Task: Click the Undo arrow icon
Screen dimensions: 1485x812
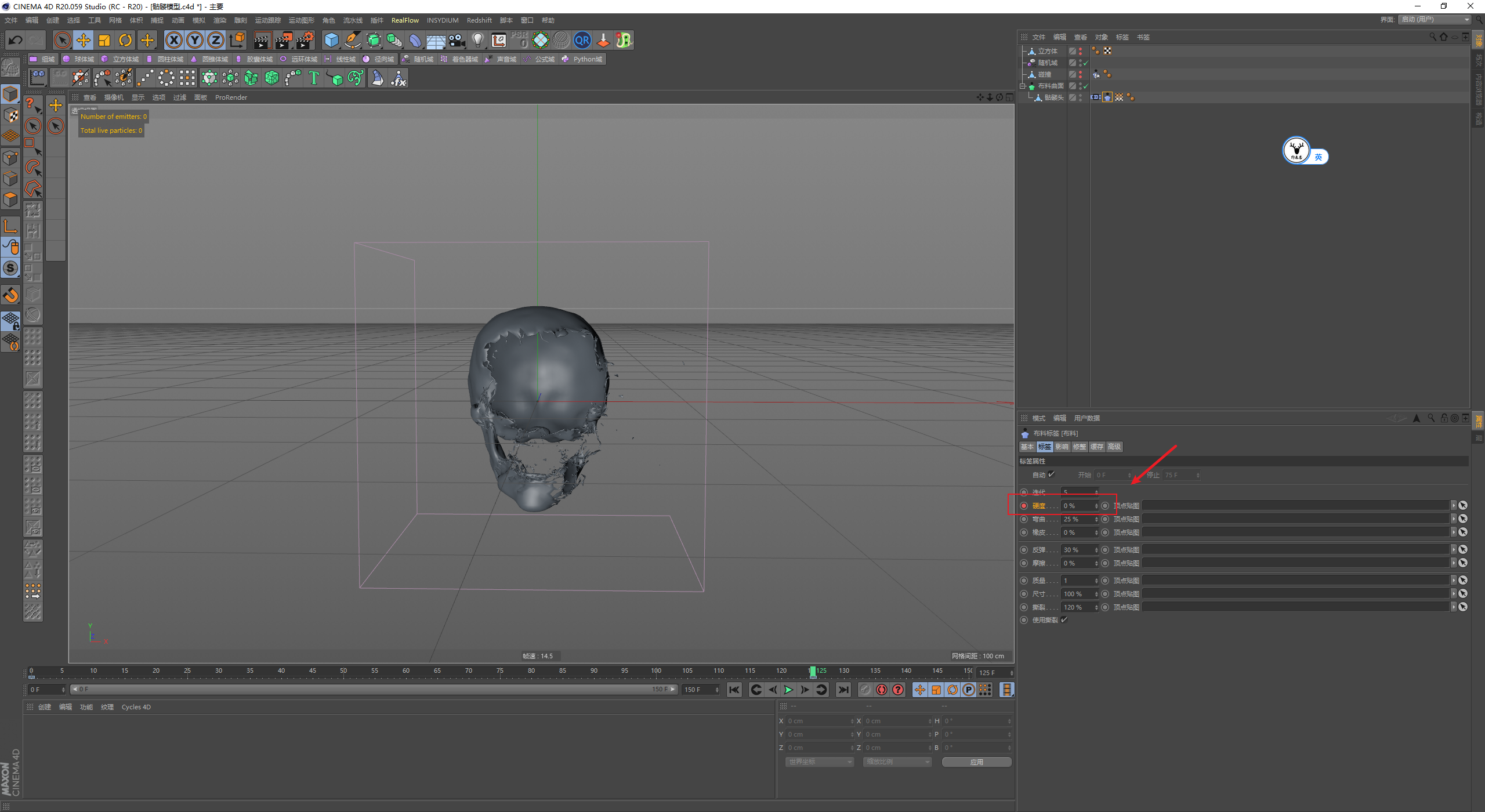Action: click(16, 40)
